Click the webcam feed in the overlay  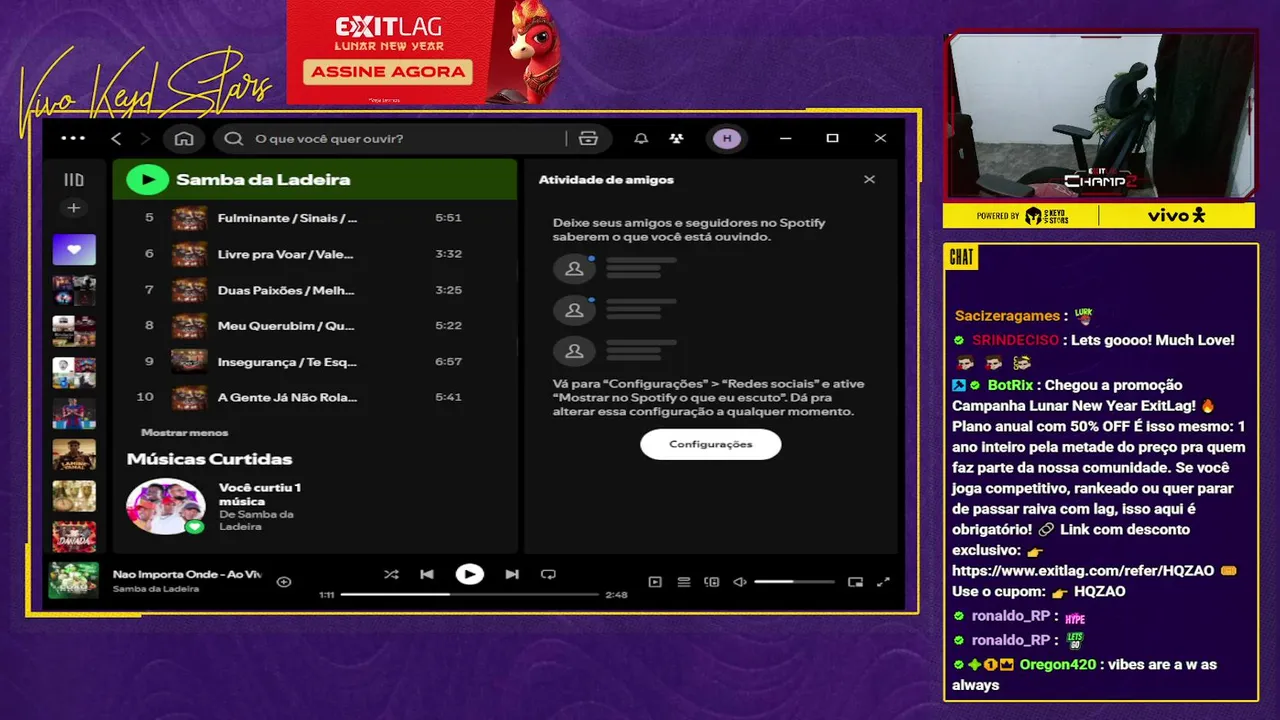click(x=1101, y=116)
